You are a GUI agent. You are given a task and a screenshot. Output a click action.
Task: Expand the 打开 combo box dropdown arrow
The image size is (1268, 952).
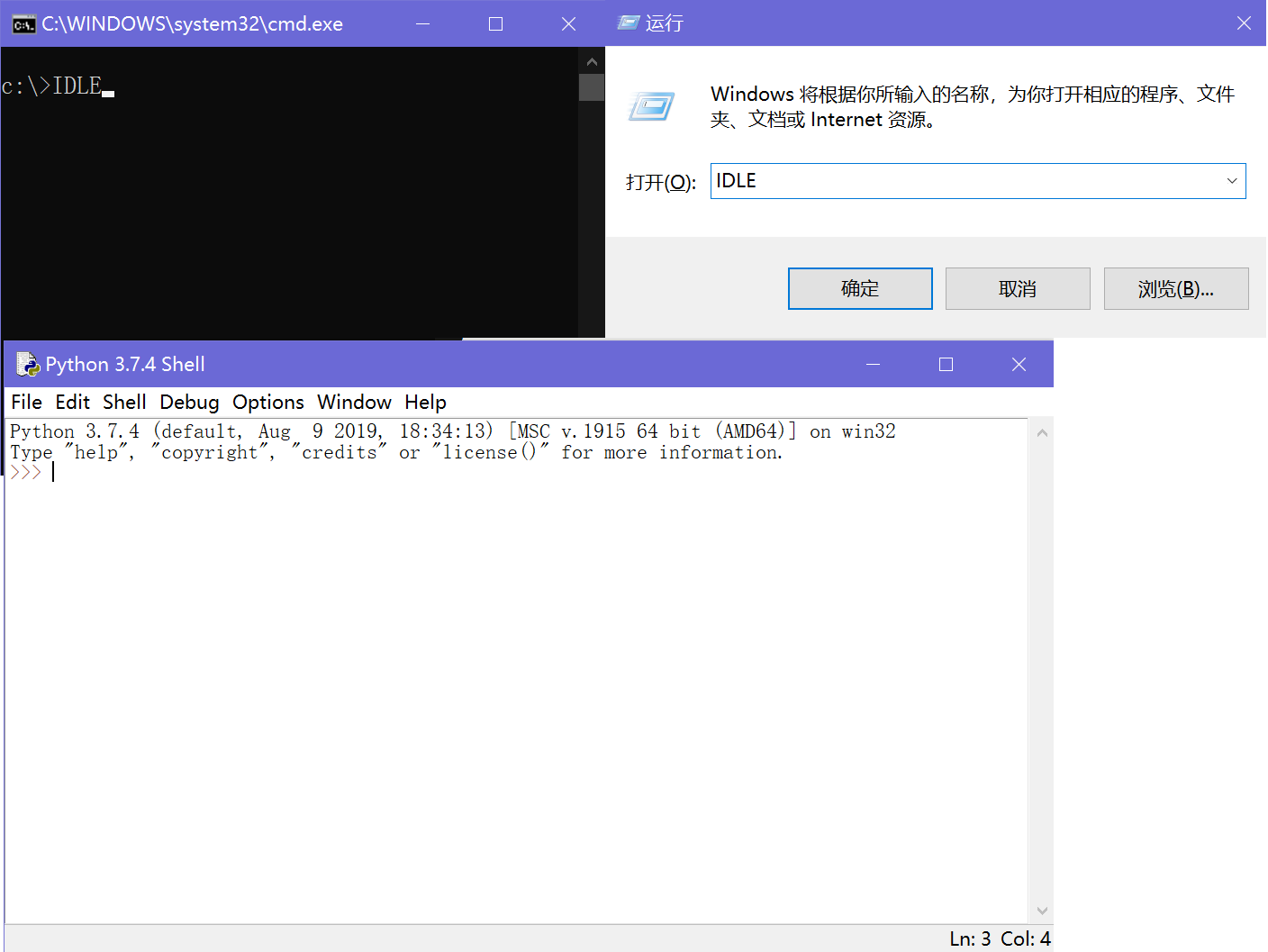1232,181
